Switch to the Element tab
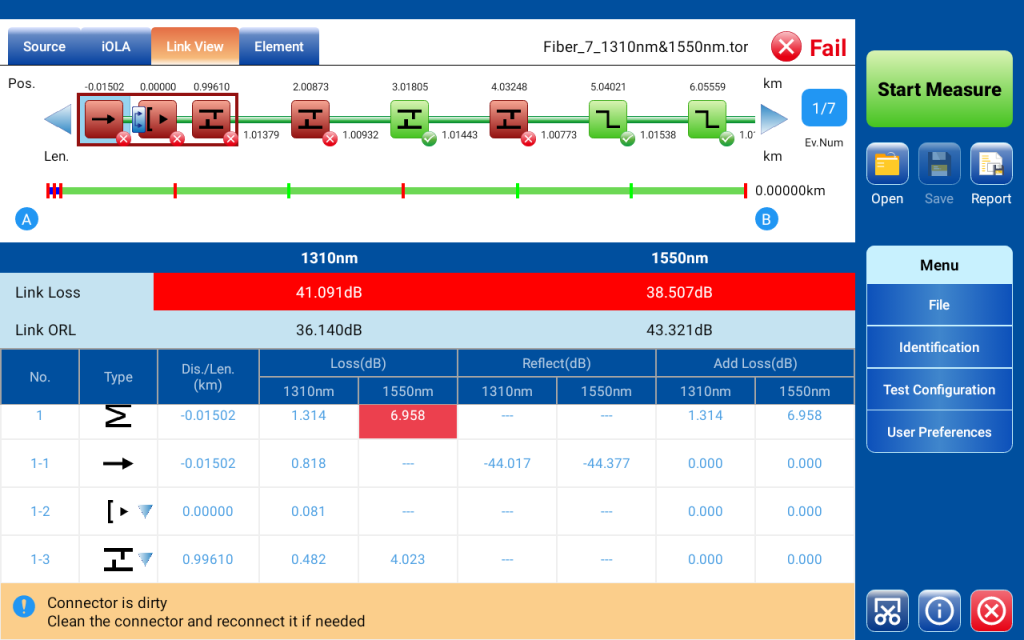The image size is (1024, 640). click(279, 46)
